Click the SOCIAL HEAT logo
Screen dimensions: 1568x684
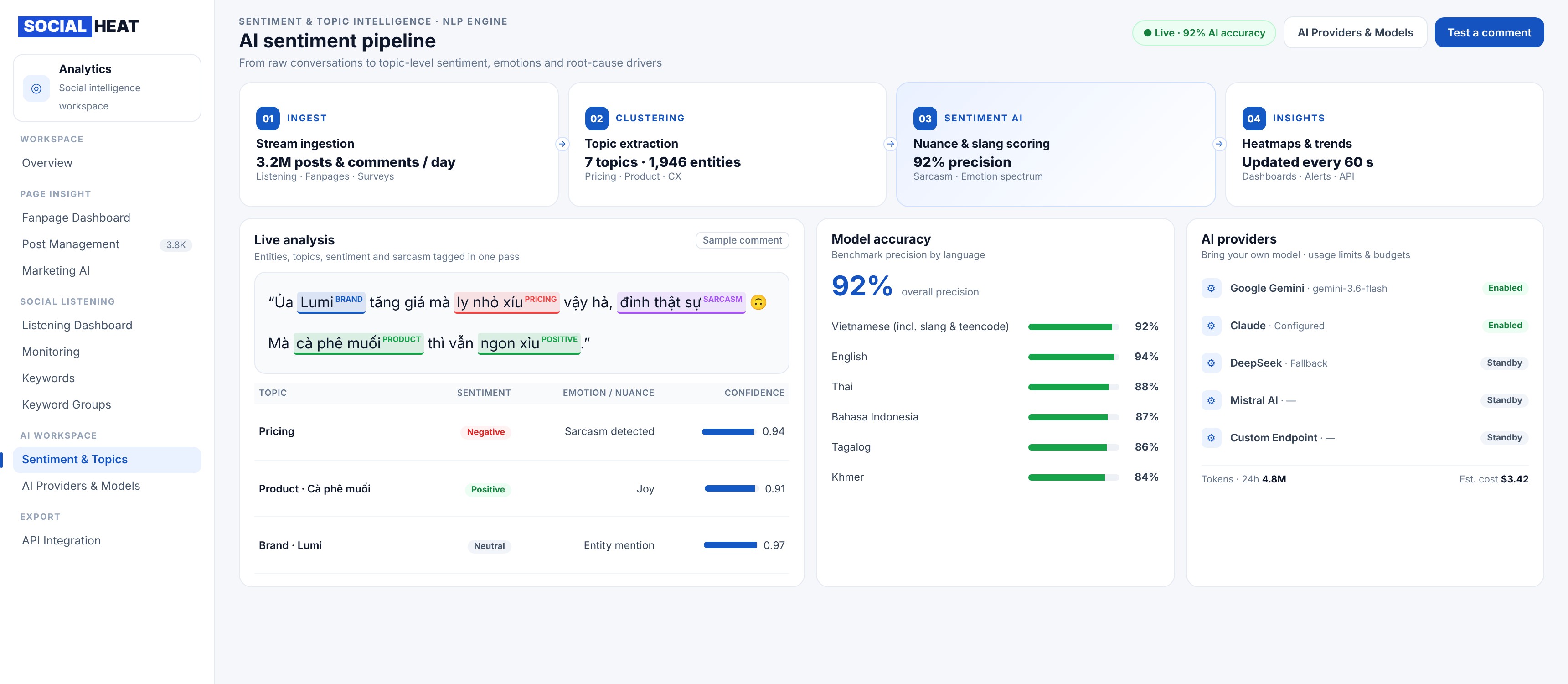pos(78,26)
